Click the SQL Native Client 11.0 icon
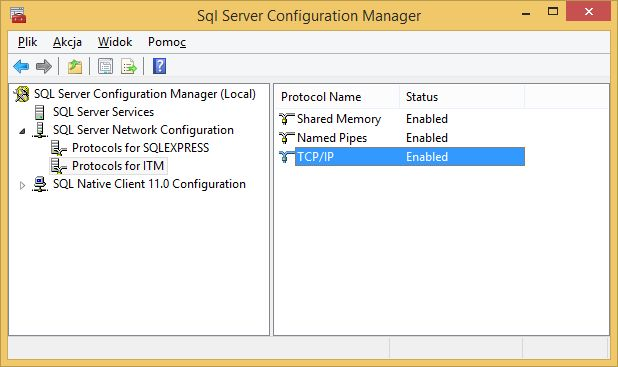The image size is (618, 367). (40, 184)
